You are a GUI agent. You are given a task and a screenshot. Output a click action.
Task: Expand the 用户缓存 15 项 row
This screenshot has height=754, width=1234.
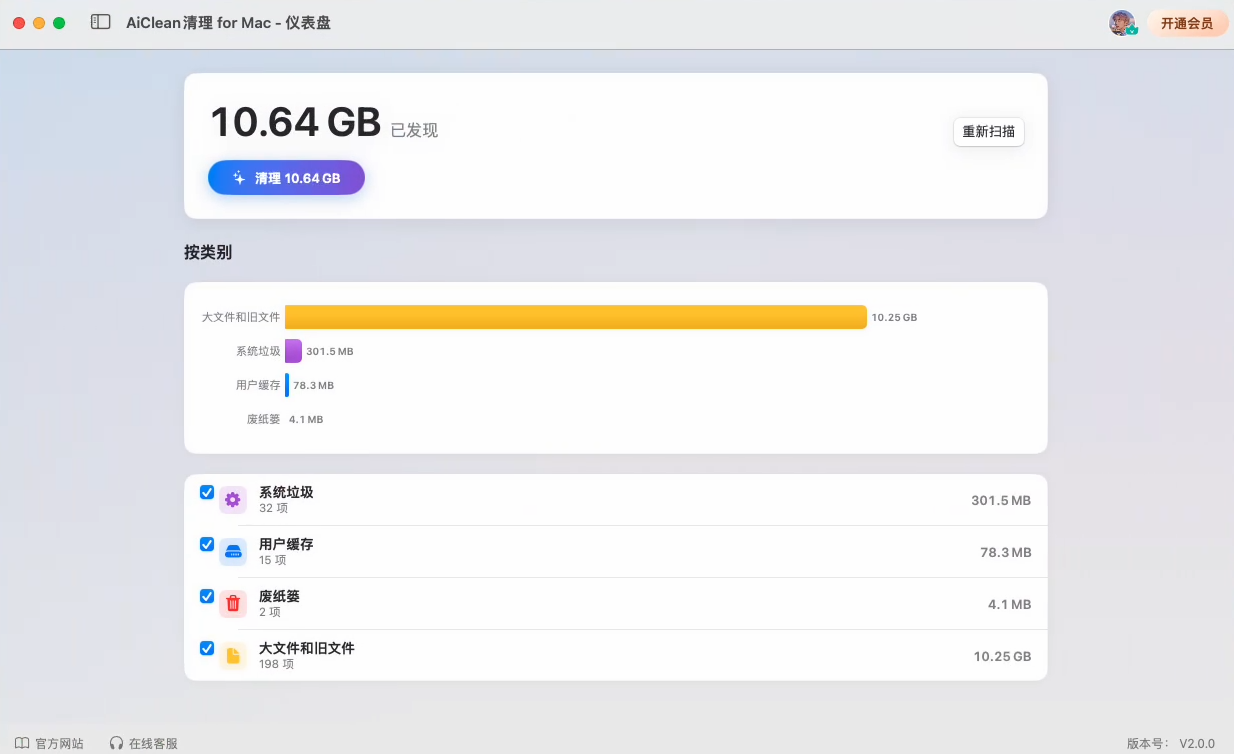tap(616, 552)
